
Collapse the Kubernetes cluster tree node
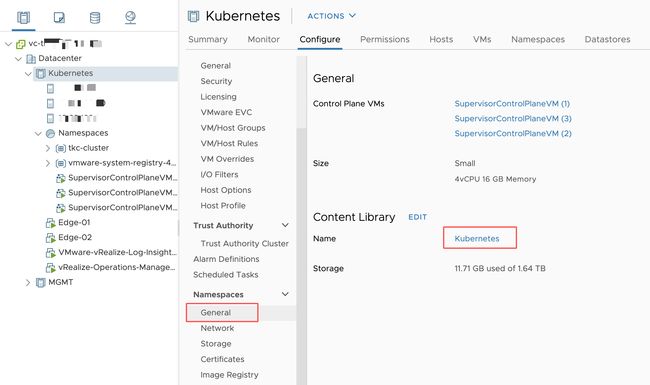(x=28, y=74)
